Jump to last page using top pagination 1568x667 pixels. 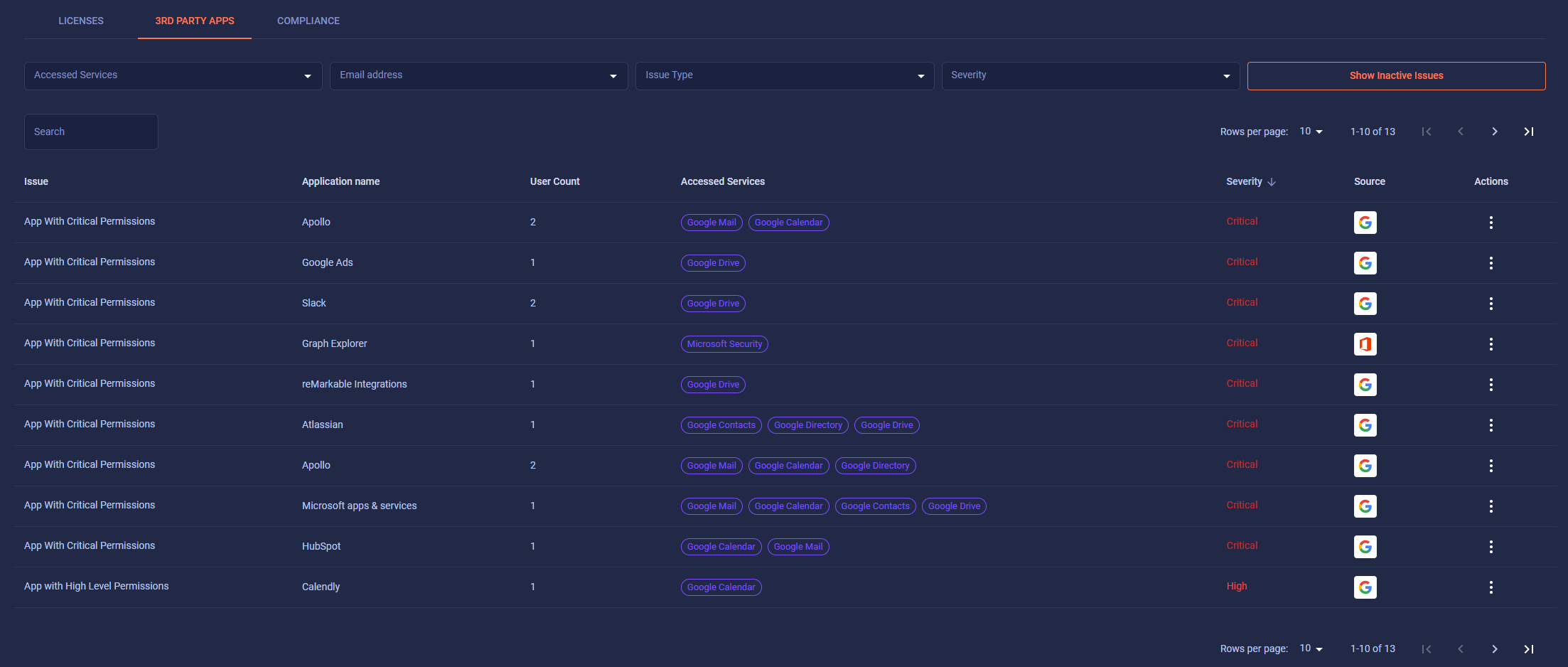[x=1528, y=132]
